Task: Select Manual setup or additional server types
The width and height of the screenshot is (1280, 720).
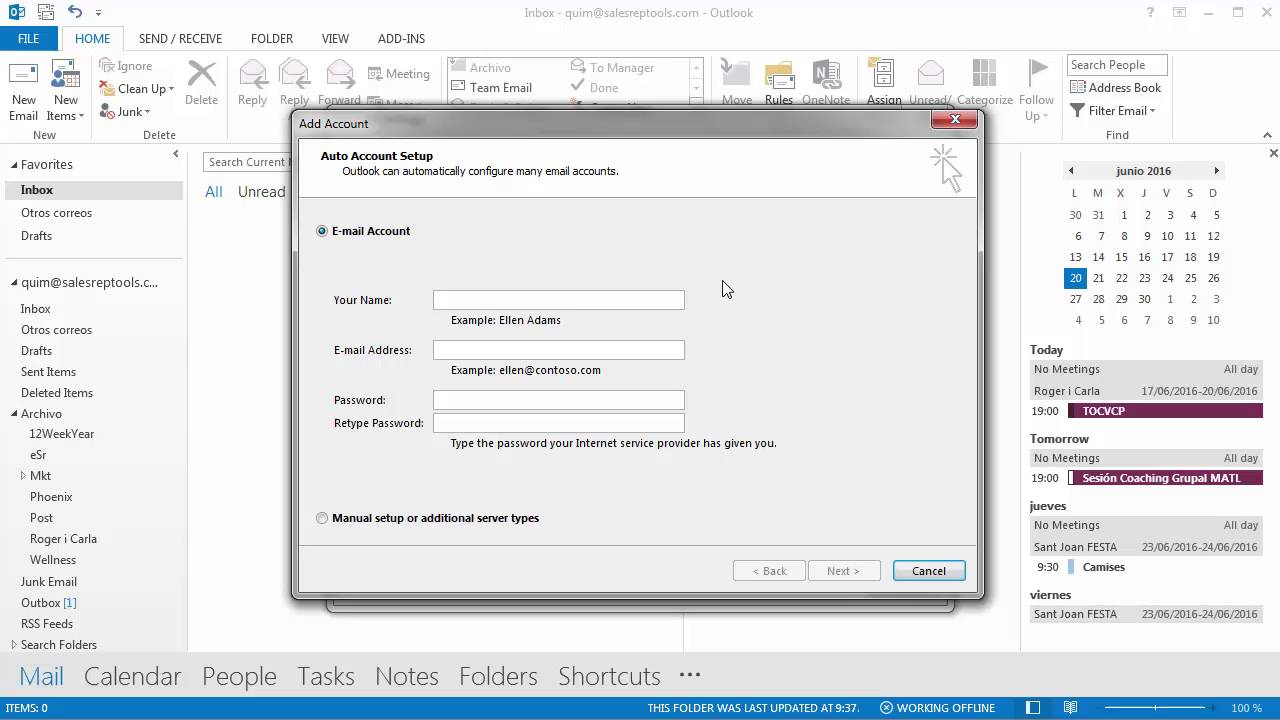Action: click(x=322, y=518)
